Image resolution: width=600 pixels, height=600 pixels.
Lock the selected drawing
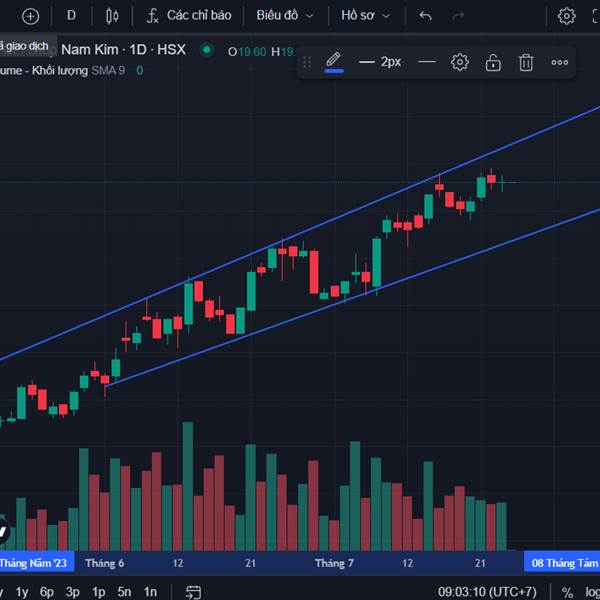(493, 62)
